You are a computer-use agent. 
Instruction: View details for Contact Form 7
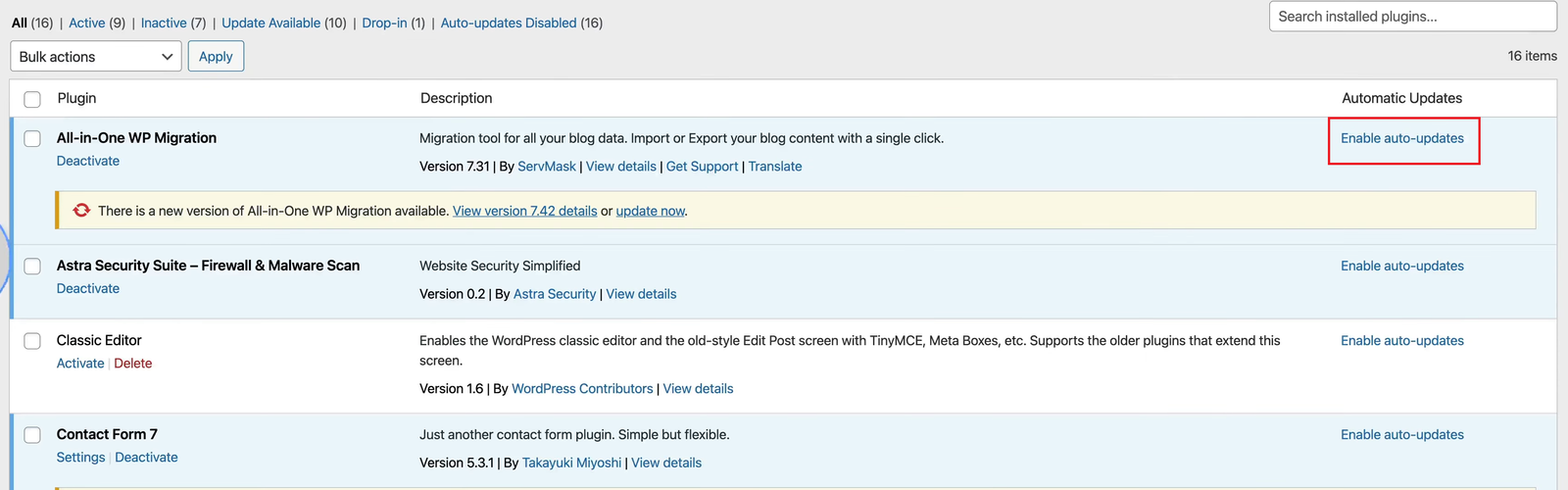click(666, 463)
